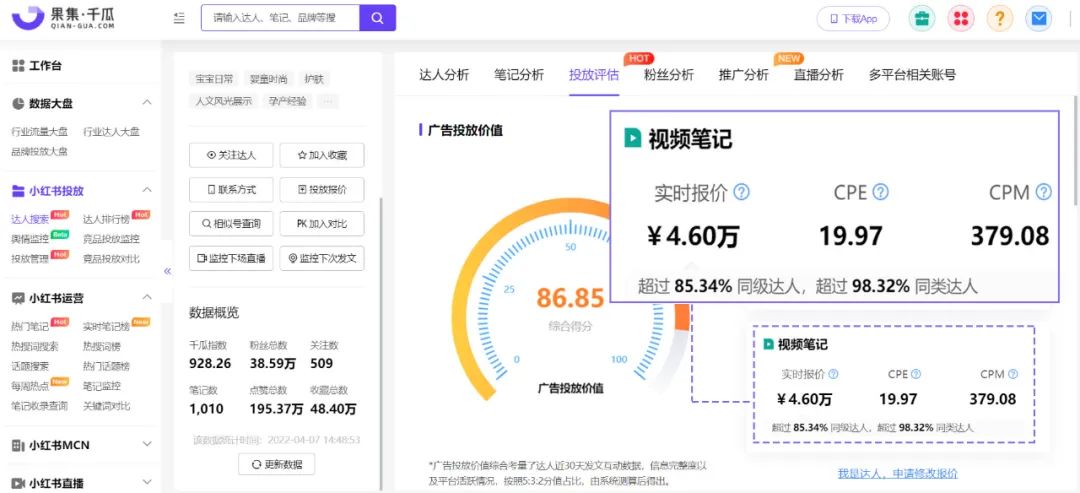Screen dimensions: 1080x493
Task: Open the 直播分析 tab
Action: (818, 75)
